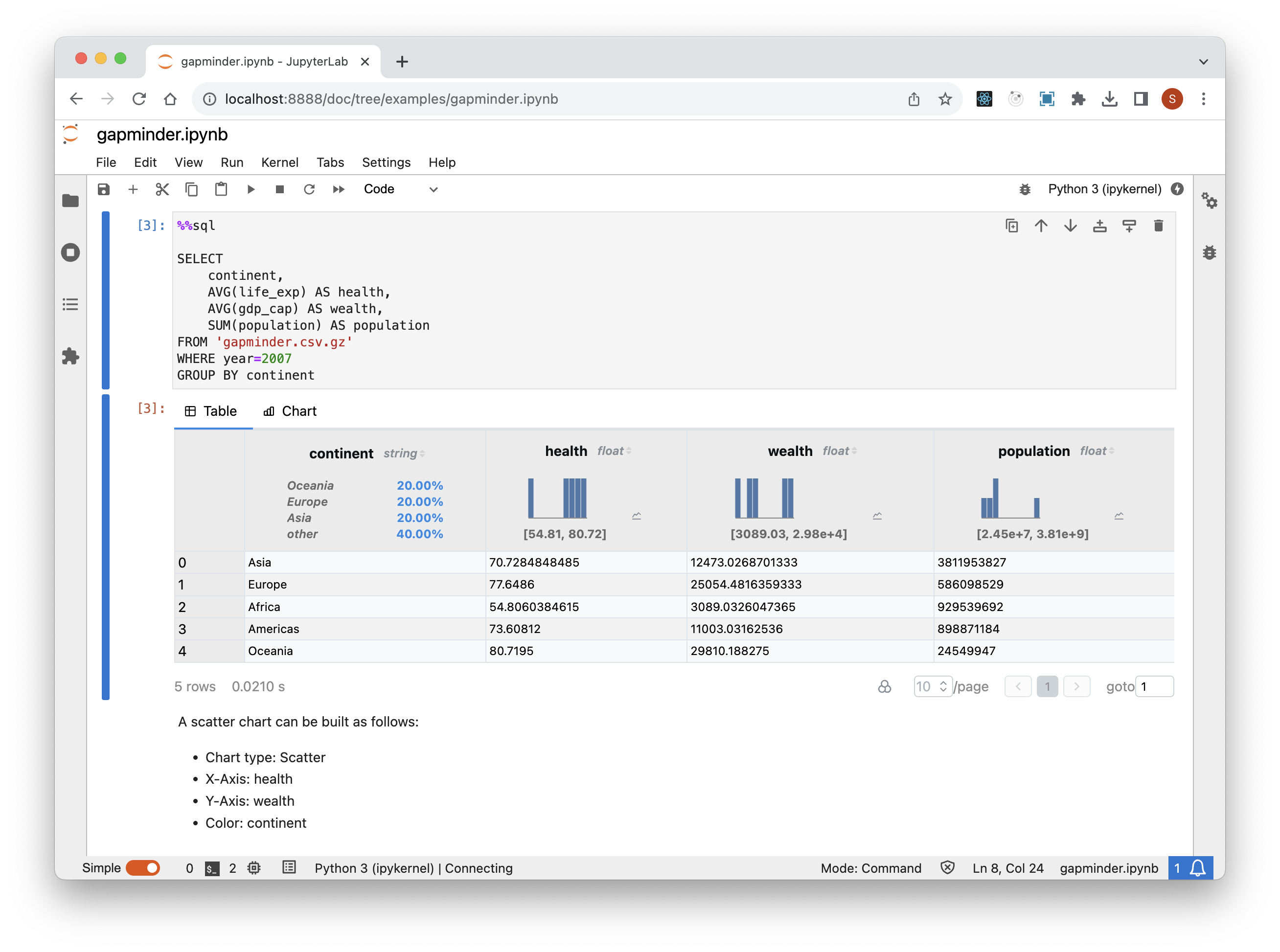Screen dimensions: 1280x952
Task: Open the debugger panel on right sidebar
Action: (1209, 252)
